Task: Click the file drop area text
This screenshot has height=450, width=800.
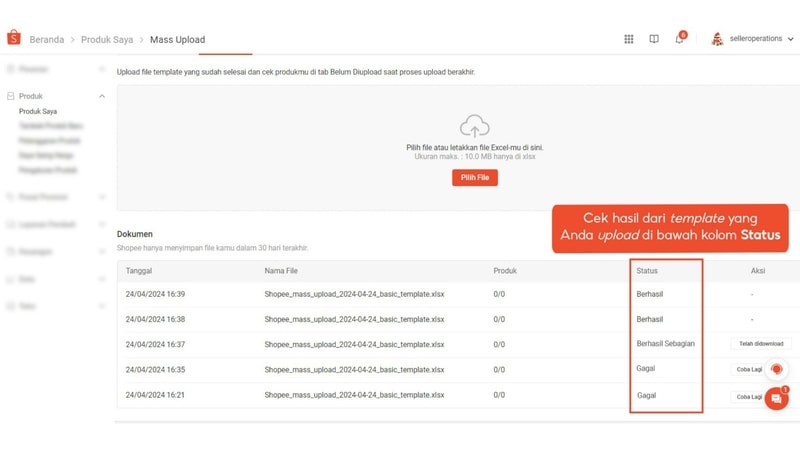Action: point(474,148)
